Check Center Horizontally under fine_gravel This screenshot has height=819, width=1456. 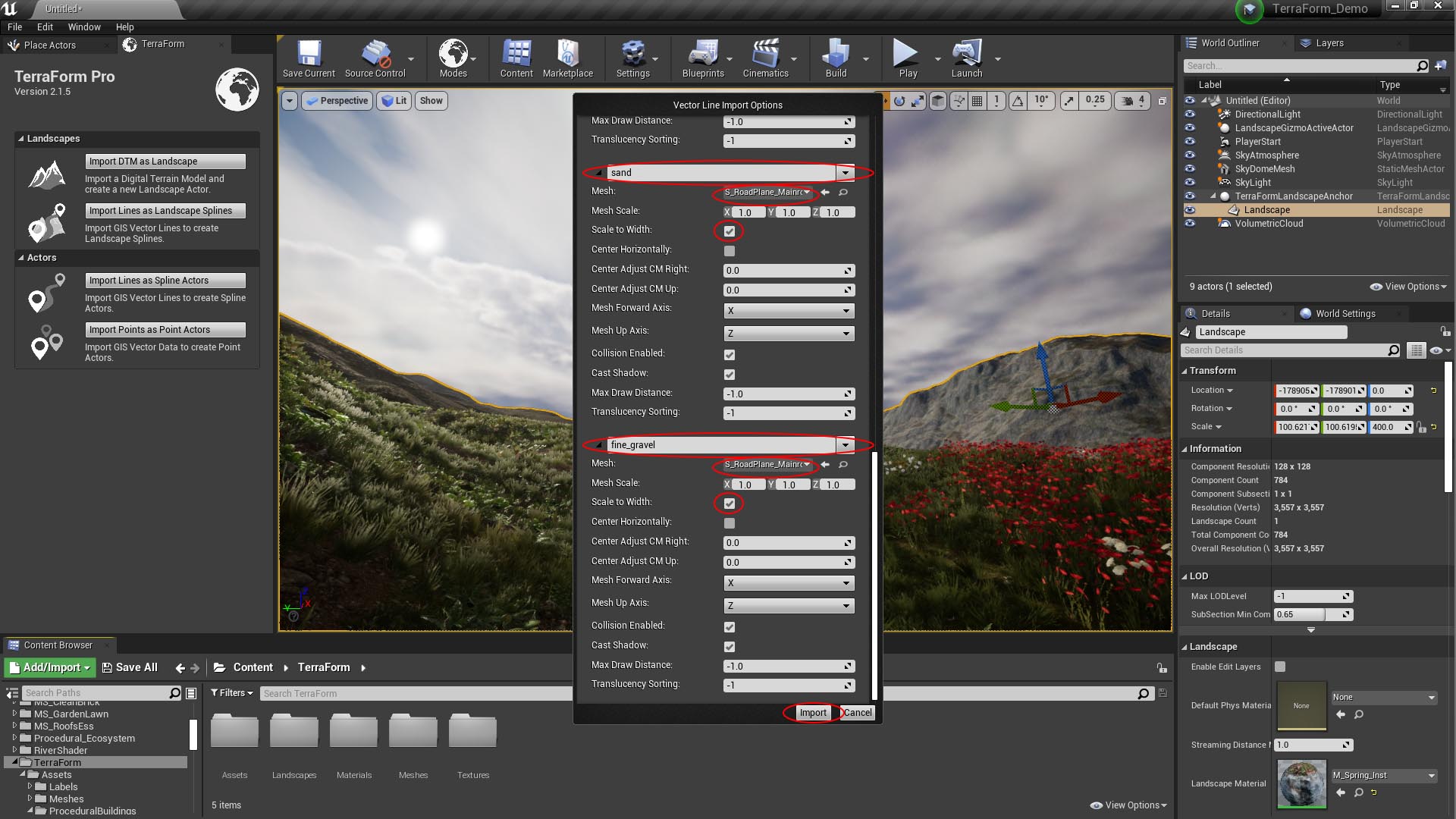coord(730,523)
